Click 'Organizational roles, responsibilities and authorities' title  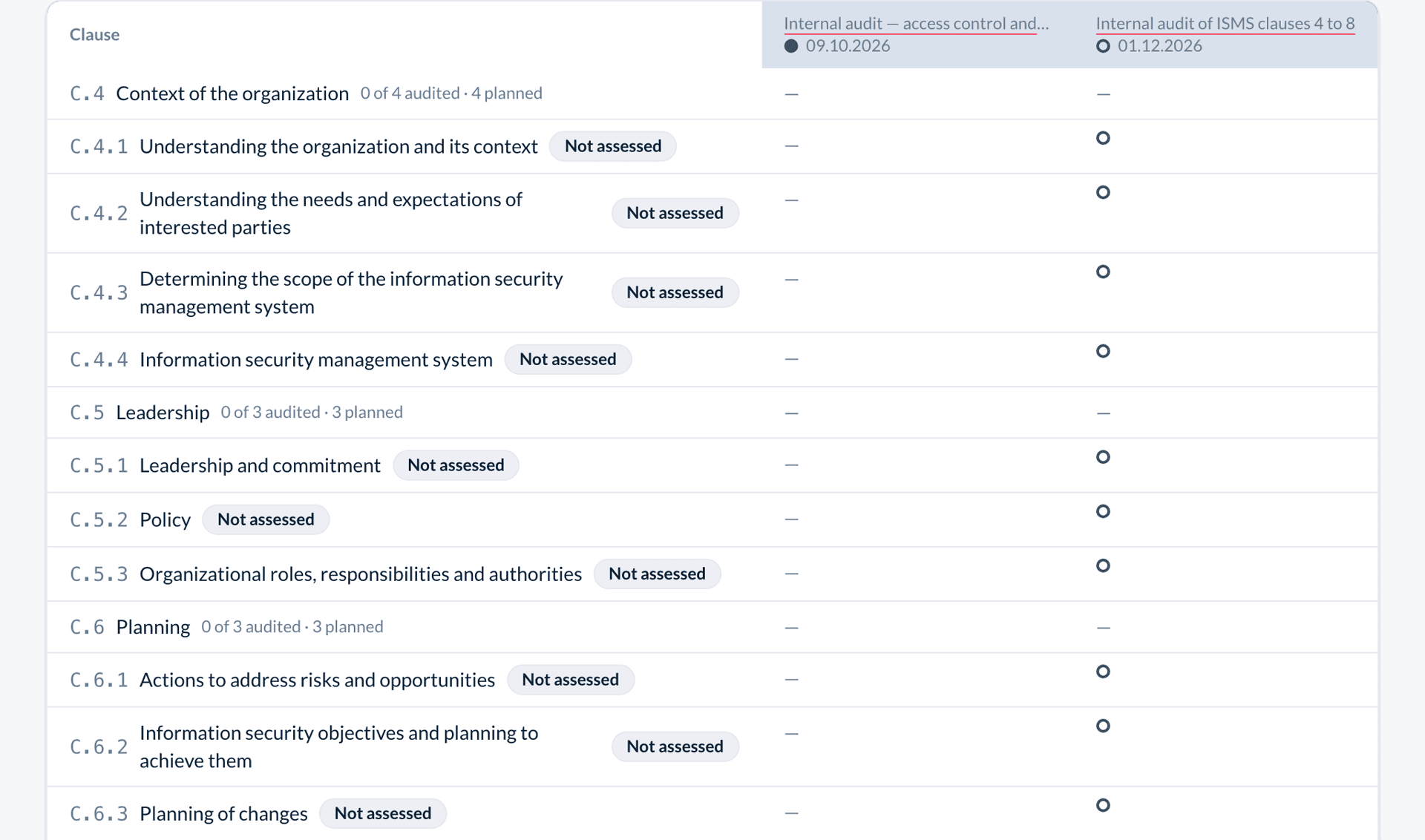click(x=361, y=574)
